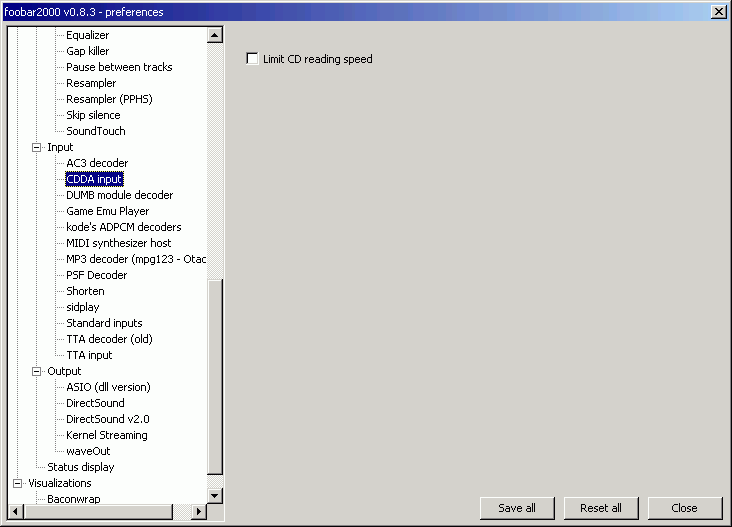The height and width of the screenshot is (527, 732).
Task: Select PSF Decoder entry
Action: click(x=97, y=275)
